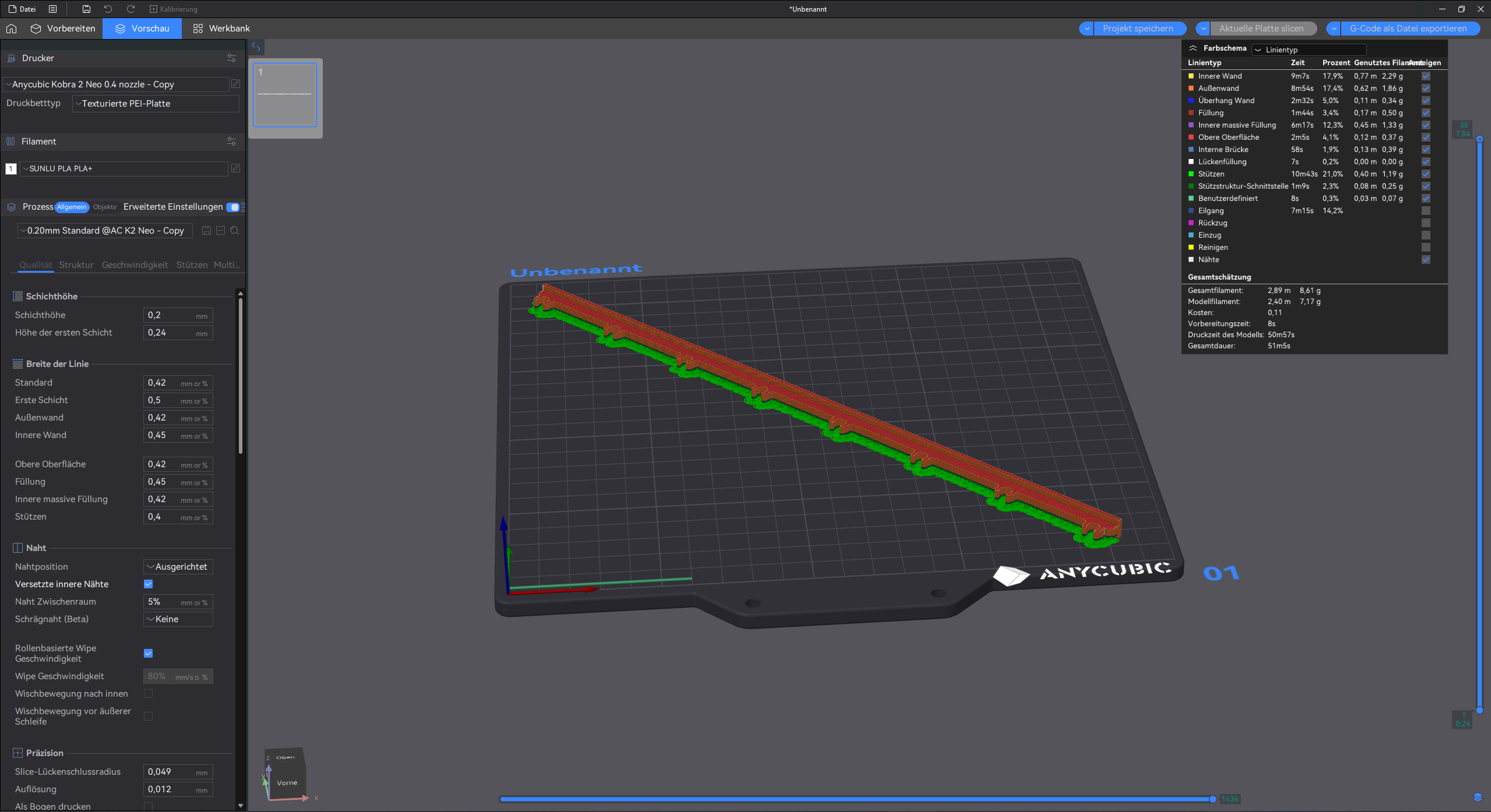1491x812 pixels.
Task: Open dropdown arrow beside G-Code export
Action: pos(1334,29)
